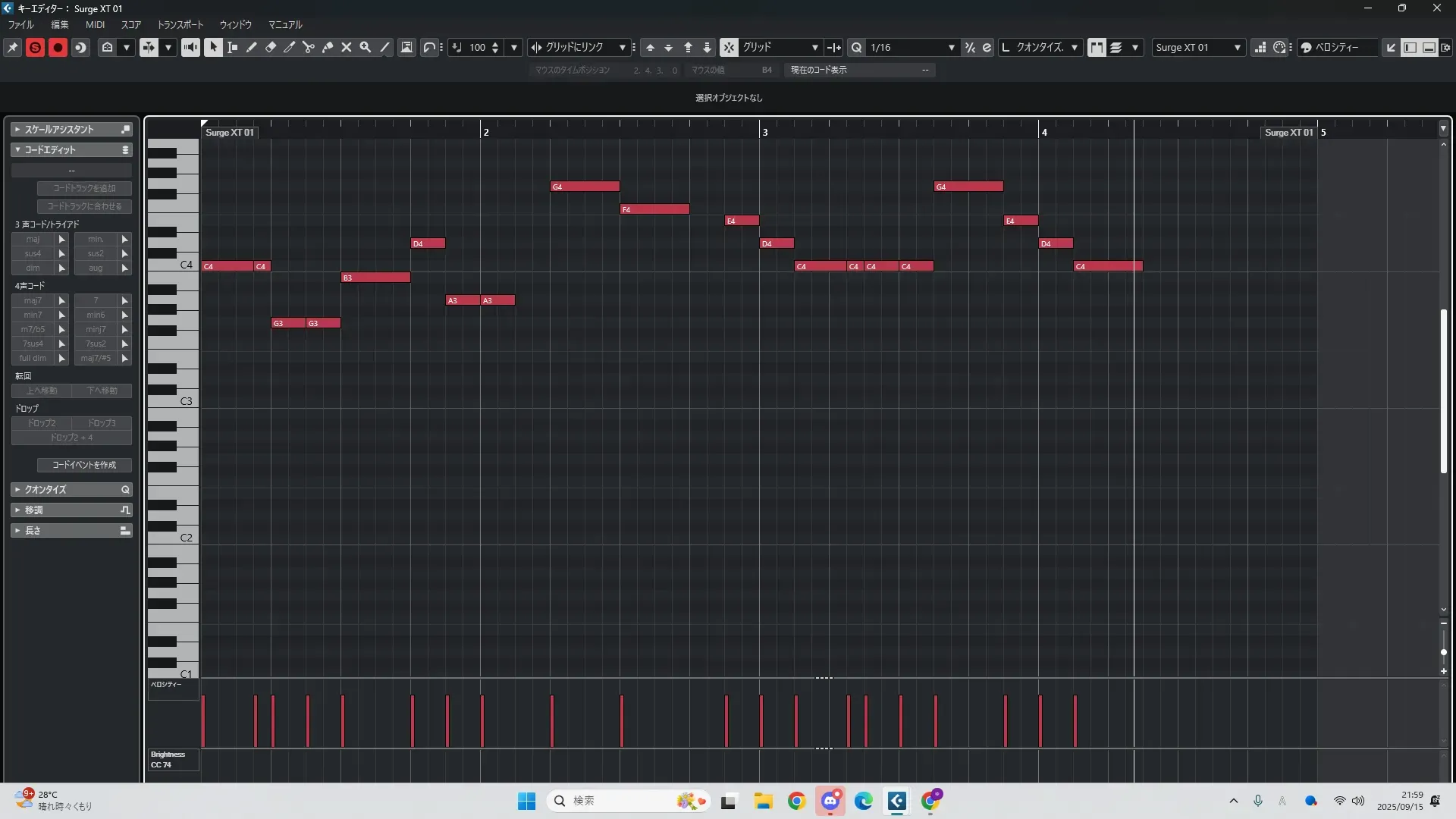Select the Line tool
The height and width of the screenshot is (819, 1456).
click(384, 47)
